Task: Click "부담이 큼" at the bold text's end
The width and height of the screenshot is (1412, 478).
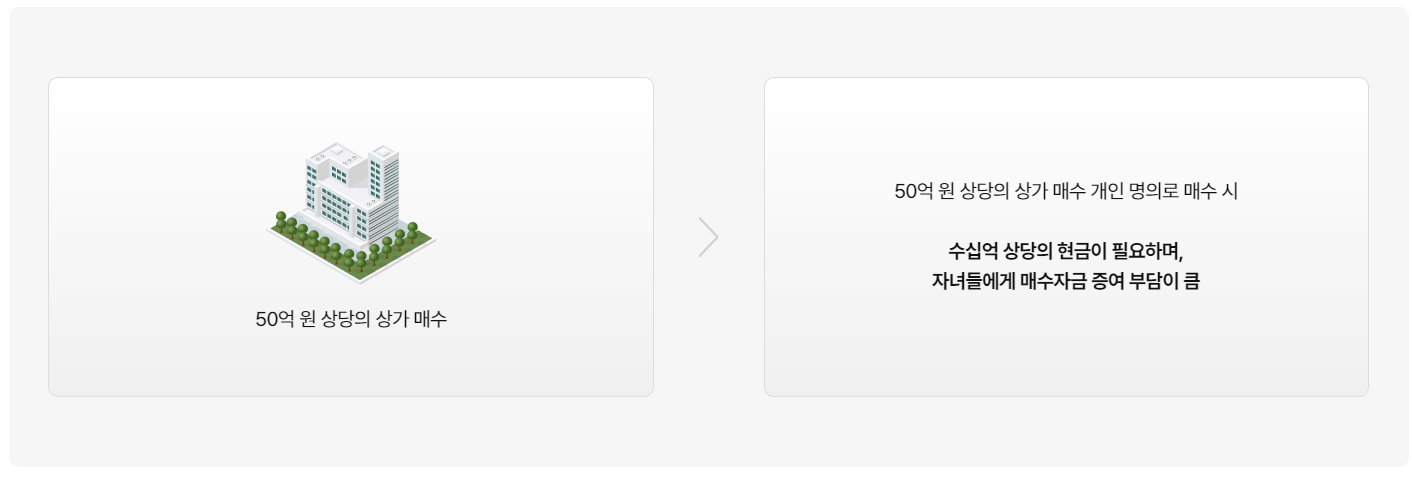Action: (x=1166, y=281)
